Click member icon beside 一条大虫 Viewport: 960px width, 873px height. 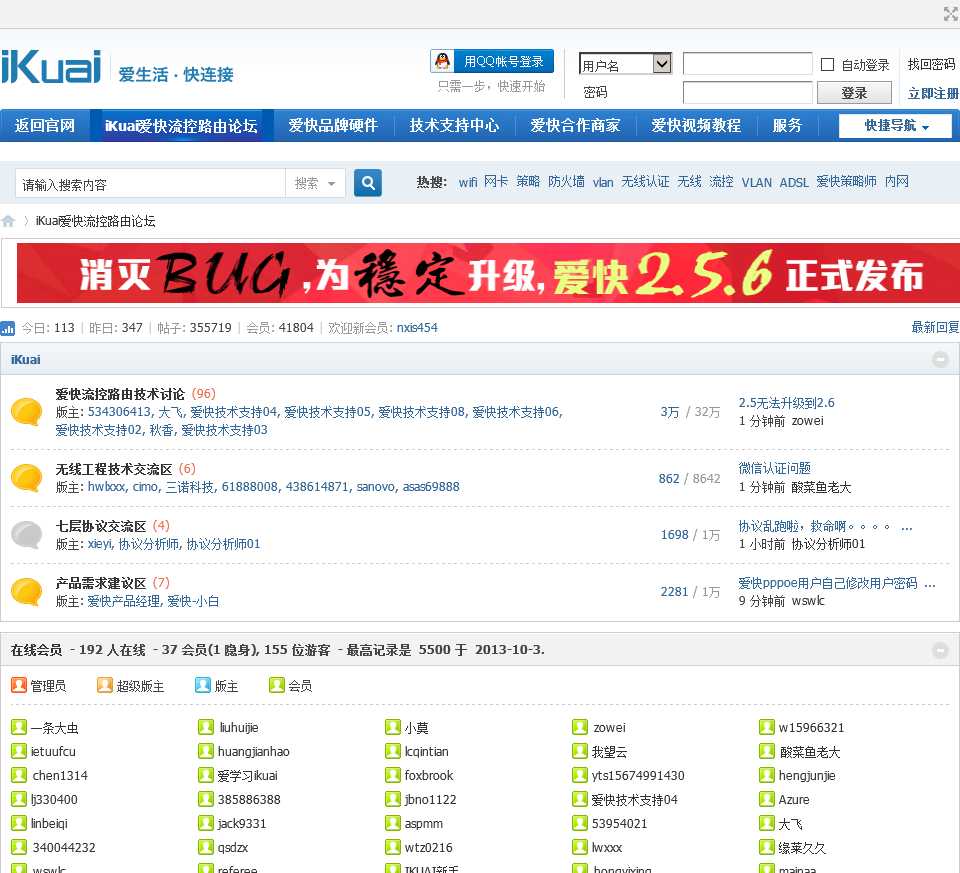pos(19,727)
